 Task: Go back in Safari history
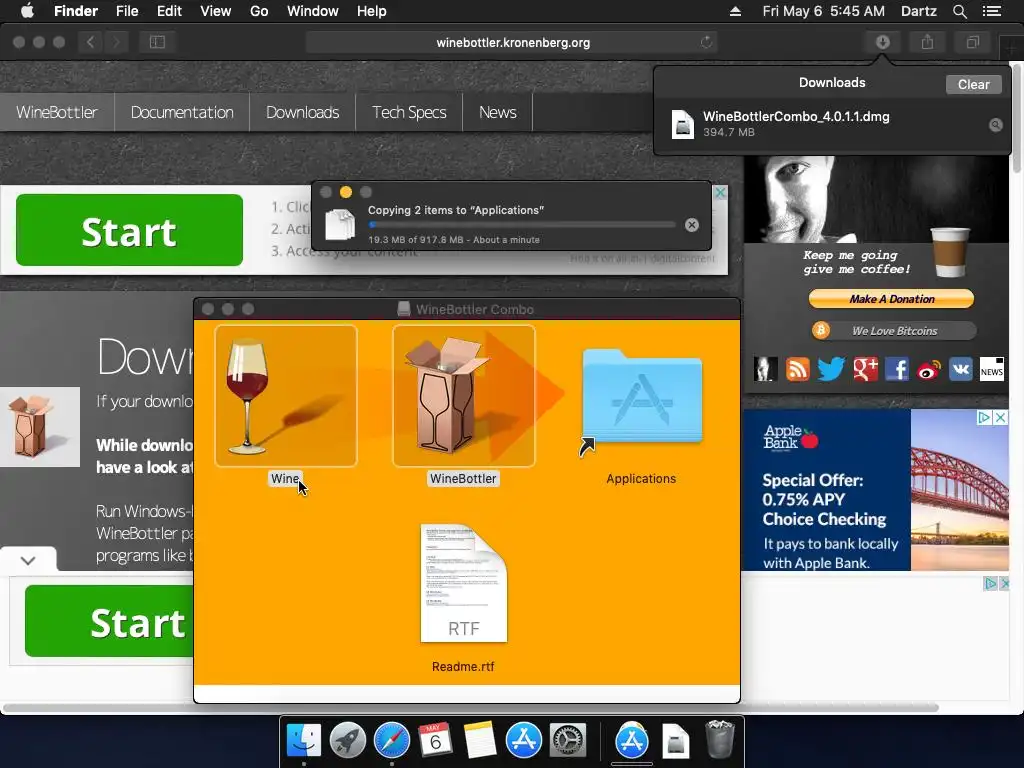pos(90,42)
